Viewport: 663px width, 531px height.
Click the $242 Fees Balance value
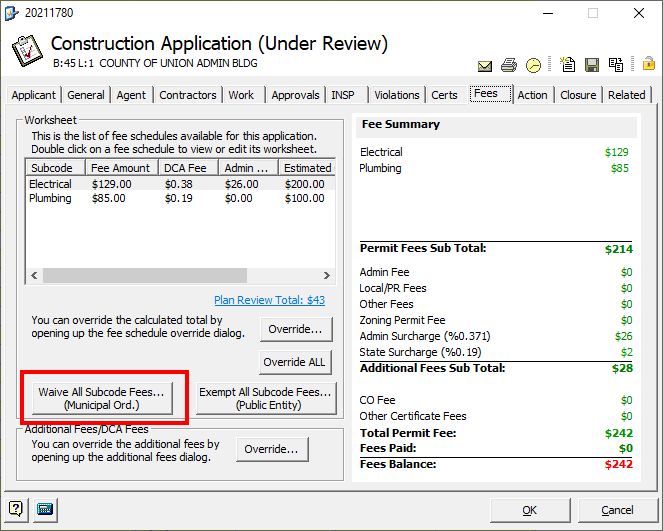pos(619,464)
